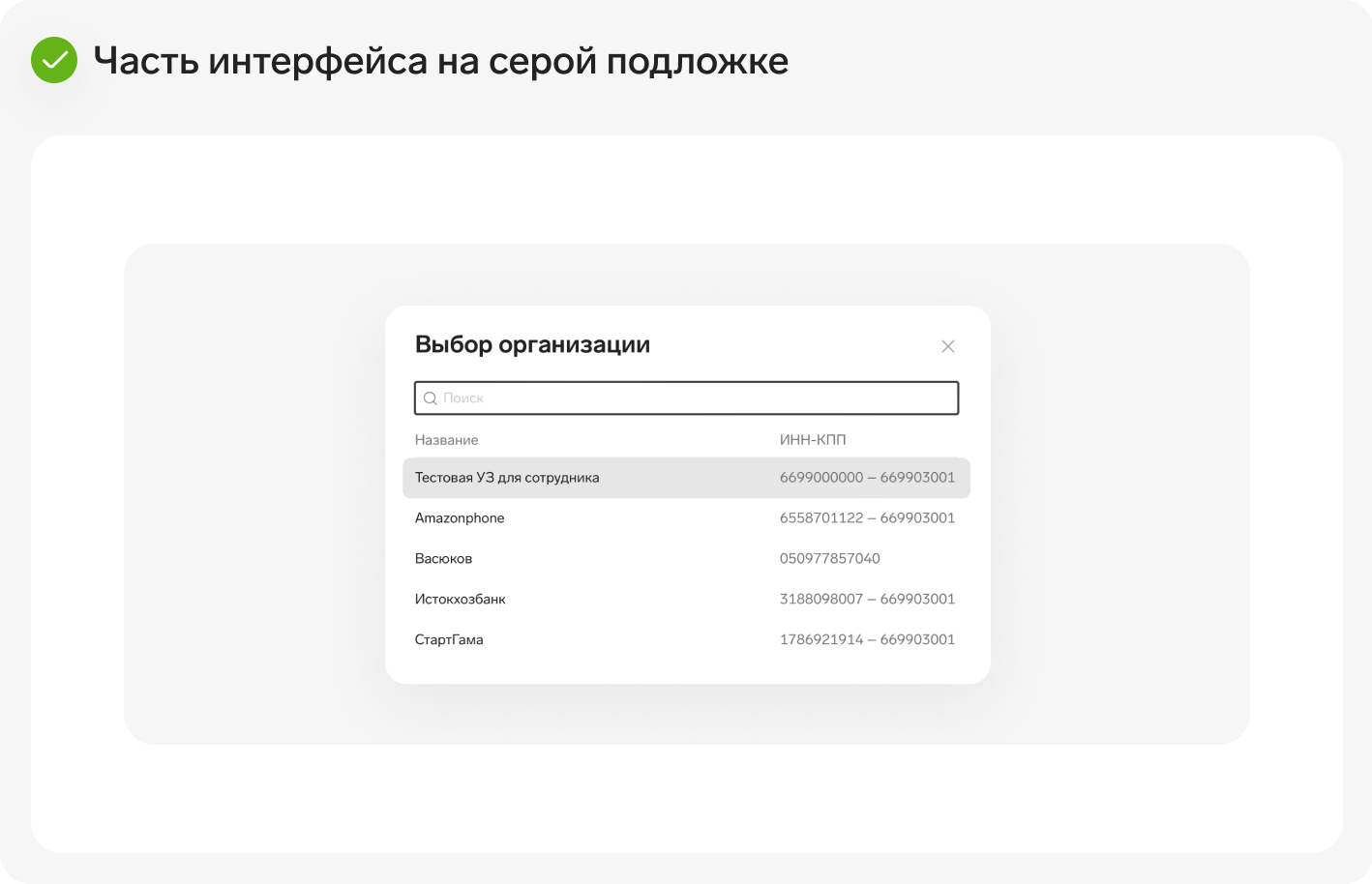Close the Выбор организации dialog with X
This screenshot has height=884, width=1372.
[948, 346]
